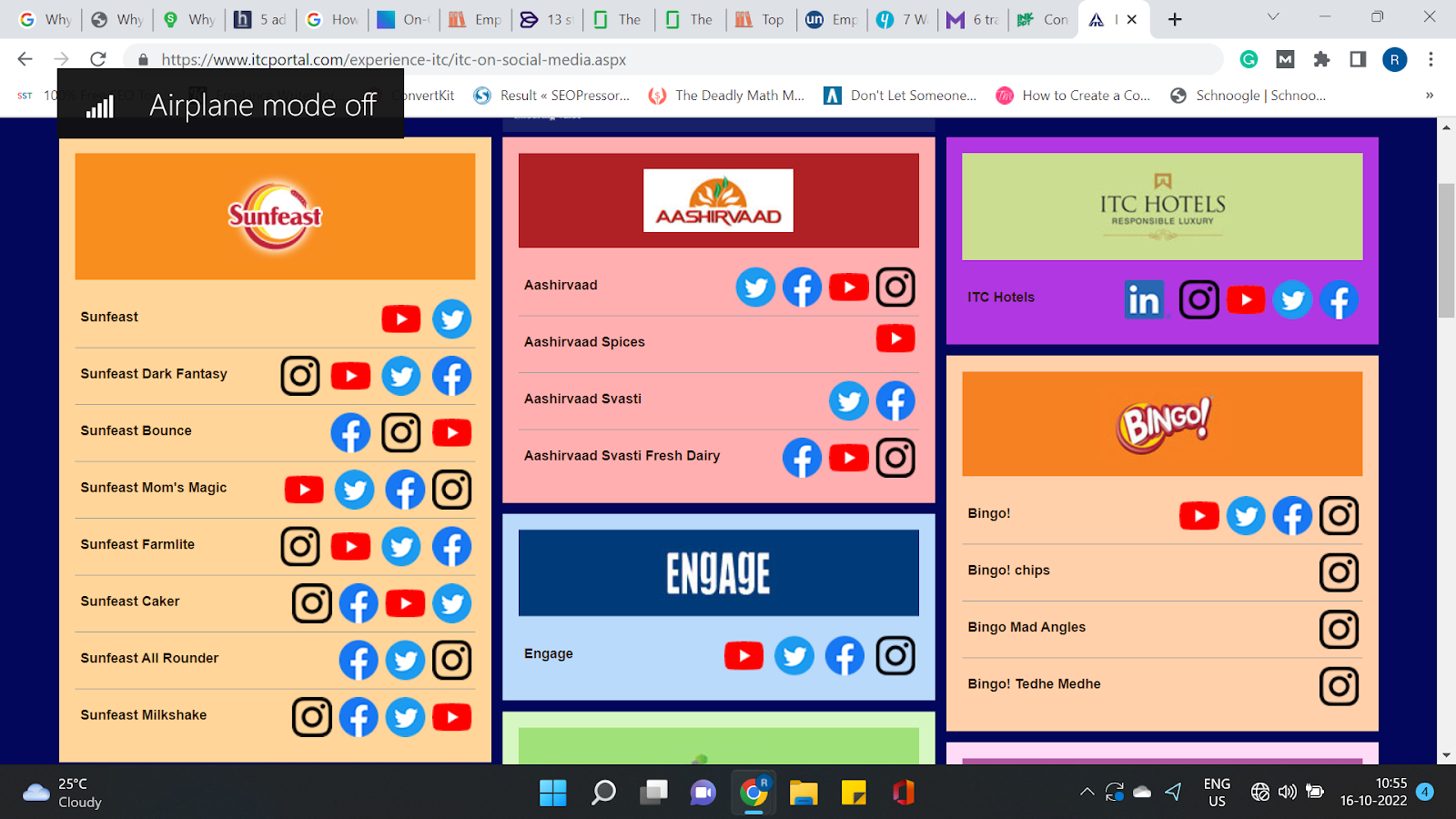Open Bingo Mad Angles Instagram icon
This screenshot has width=1456, height=819.
click(x=1339, y=629)
